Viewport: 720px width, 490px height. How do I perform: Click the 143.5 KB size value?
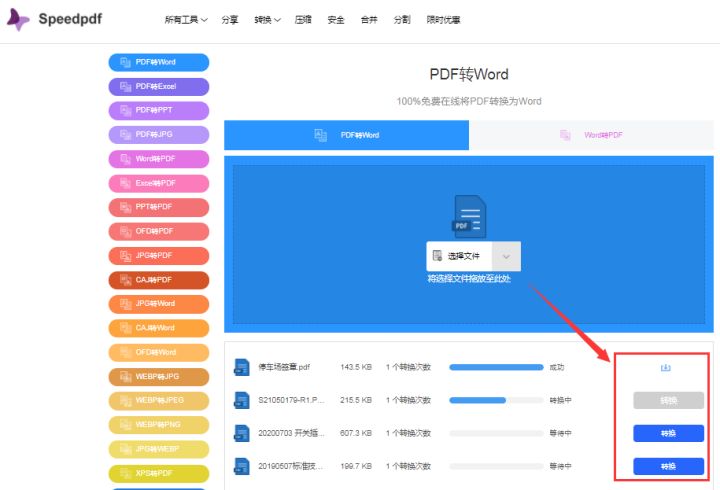tap(356, 367)
